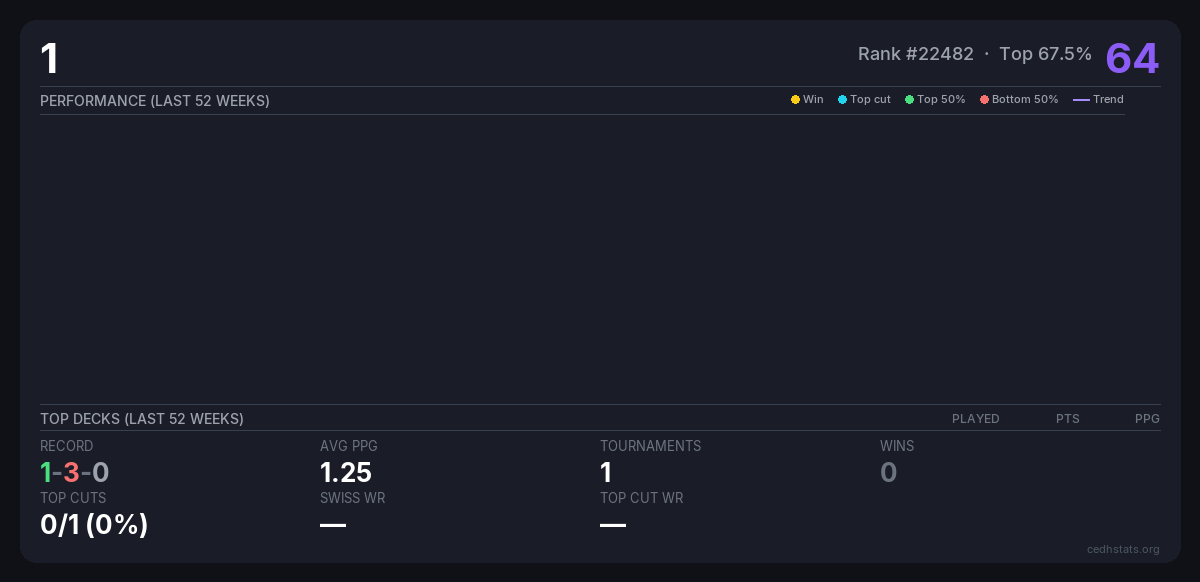Click the purple Trend line legend icon
The width and height of the screenshot is (1200, 582).
point(1080,100)
